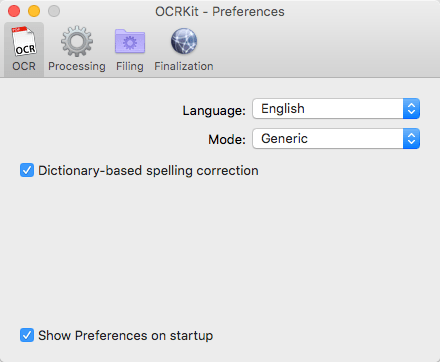
Task: Click the Mode dropdown blue arrows
Action: (411, 139)
